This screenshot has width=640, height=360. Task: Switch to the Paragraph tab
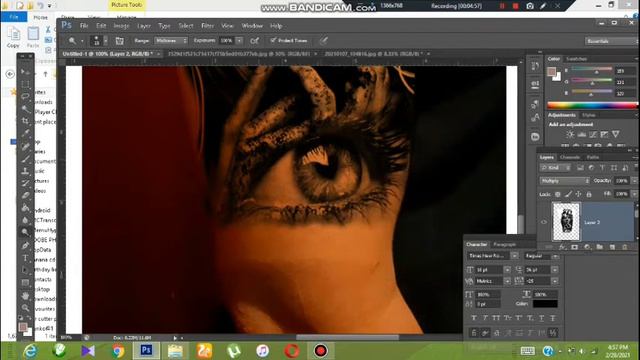[504, 244]
